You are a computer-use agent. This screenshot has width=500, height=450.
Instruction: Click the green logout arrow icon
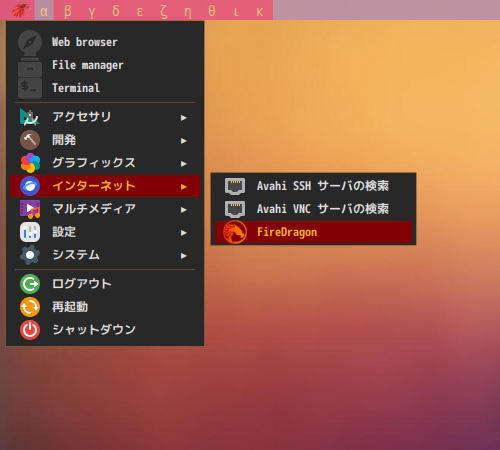30,284
